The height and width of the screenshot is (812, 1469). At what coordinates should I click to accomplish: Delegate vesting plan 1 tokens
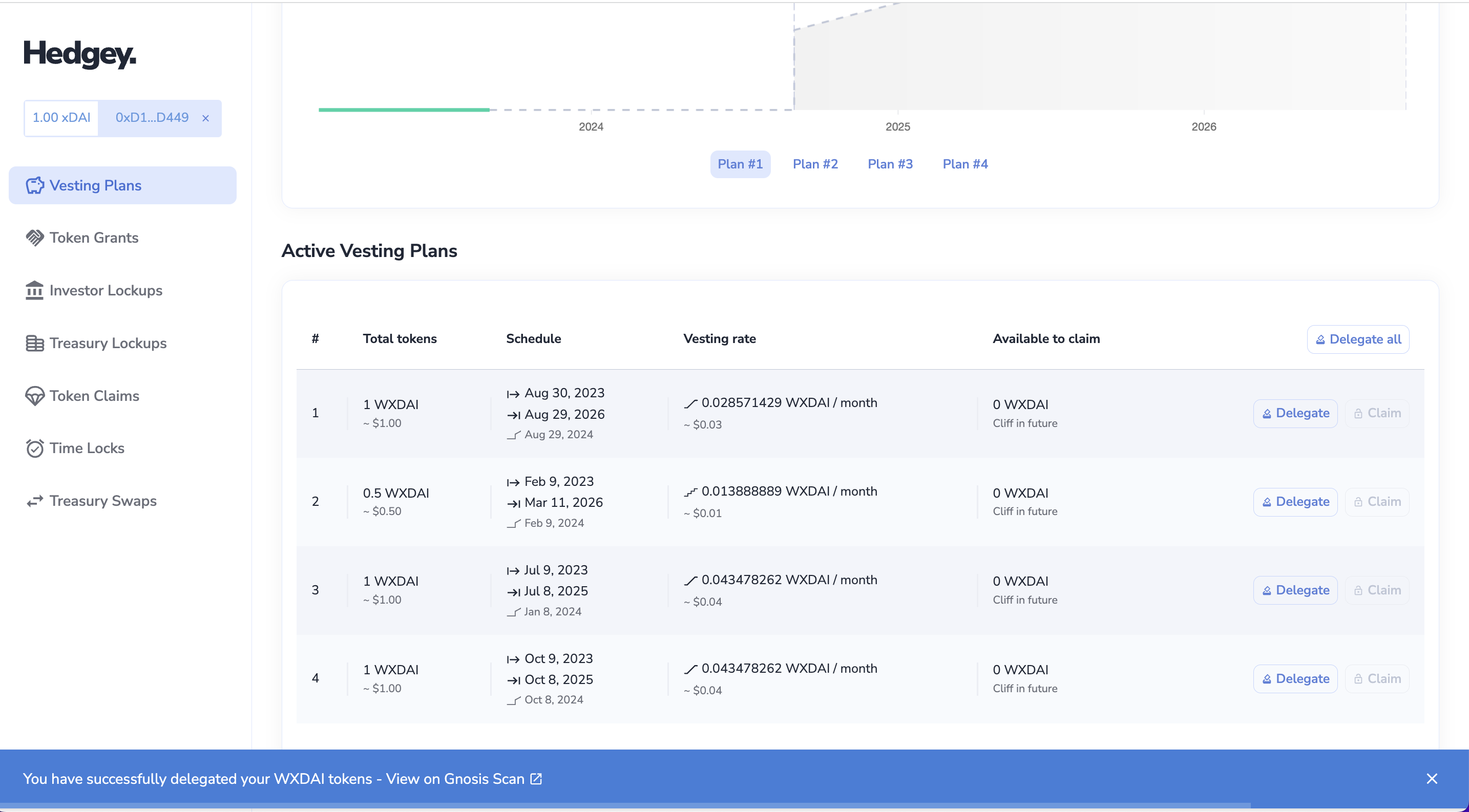coord(1295,413)
